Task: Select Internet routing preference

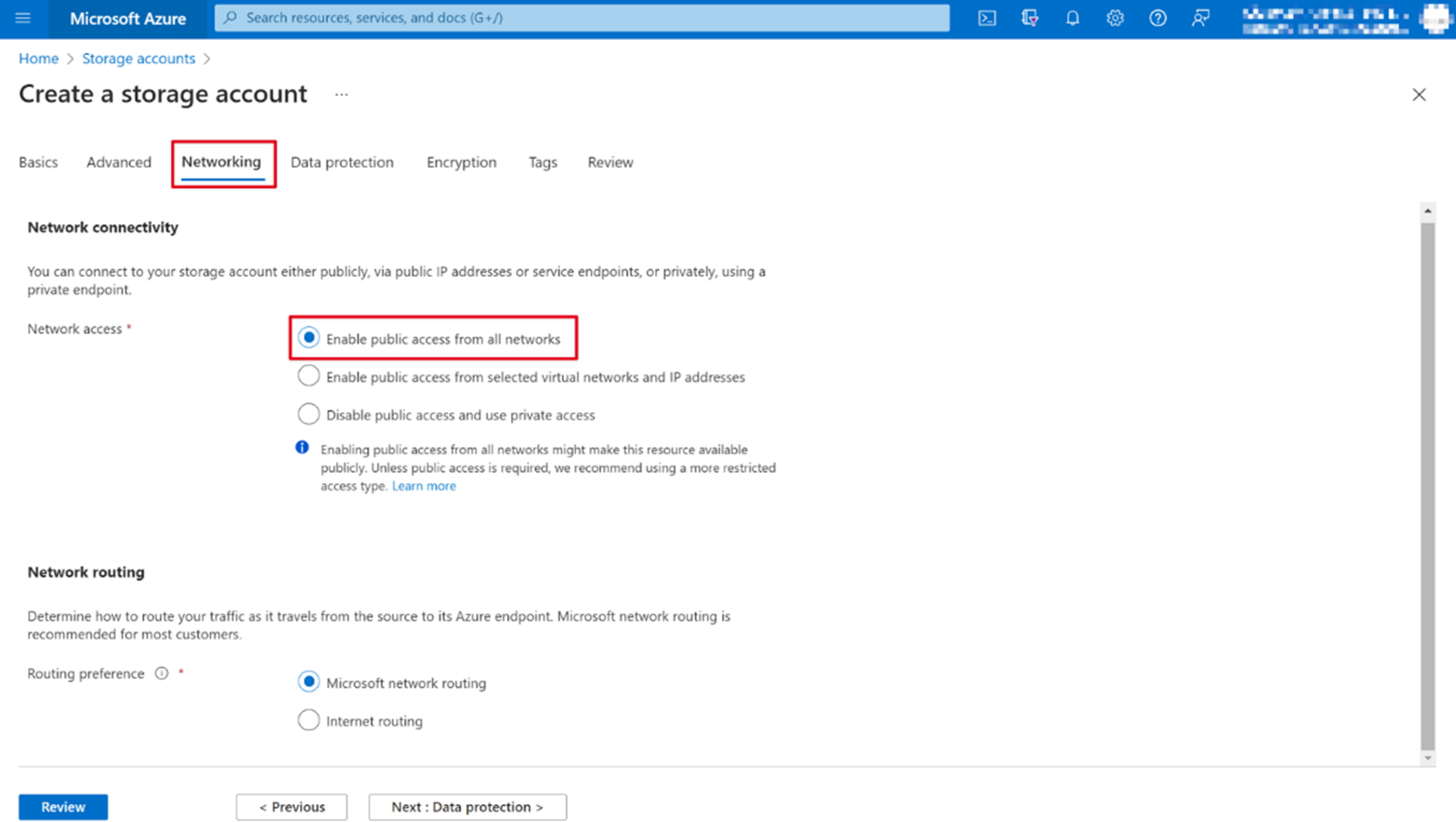Action: coord(308,719)
